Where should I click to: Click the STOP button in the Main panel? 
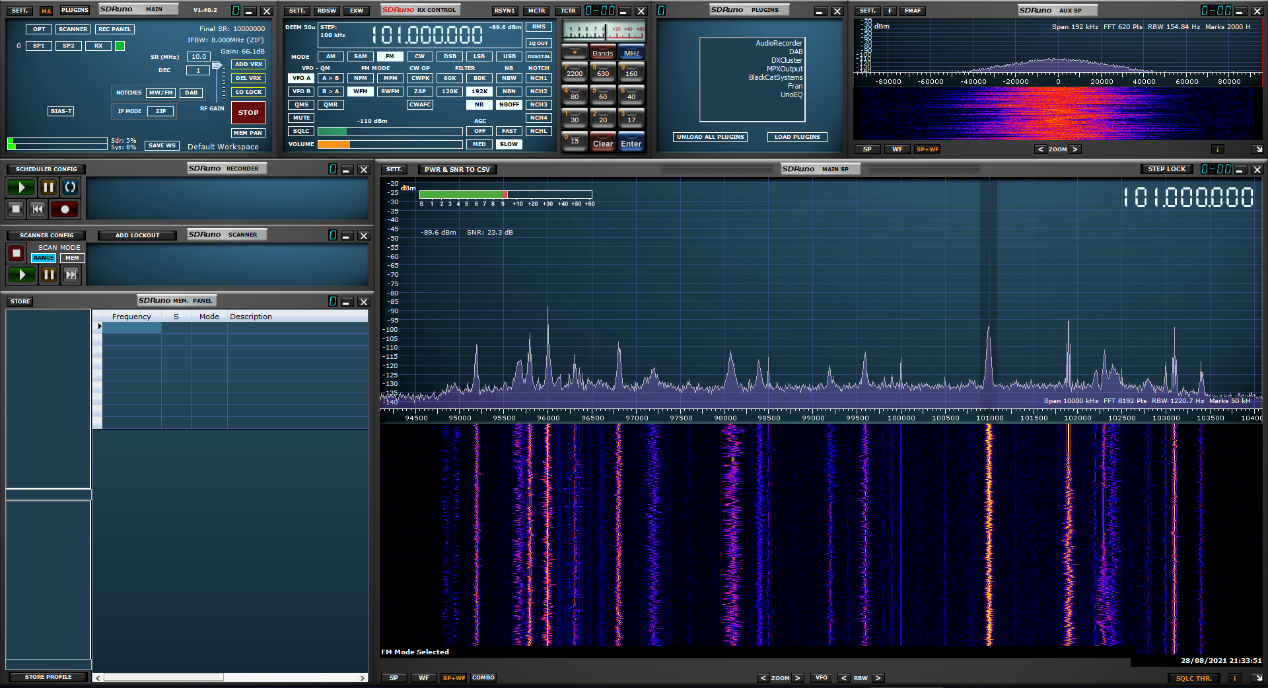pos(248,113)
